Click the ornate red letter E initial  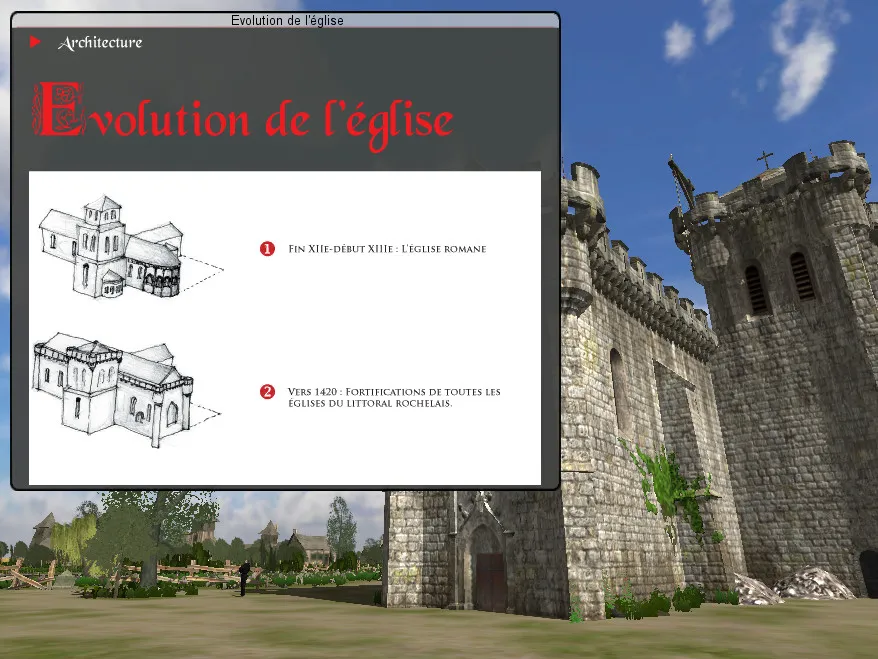[56, 111]
